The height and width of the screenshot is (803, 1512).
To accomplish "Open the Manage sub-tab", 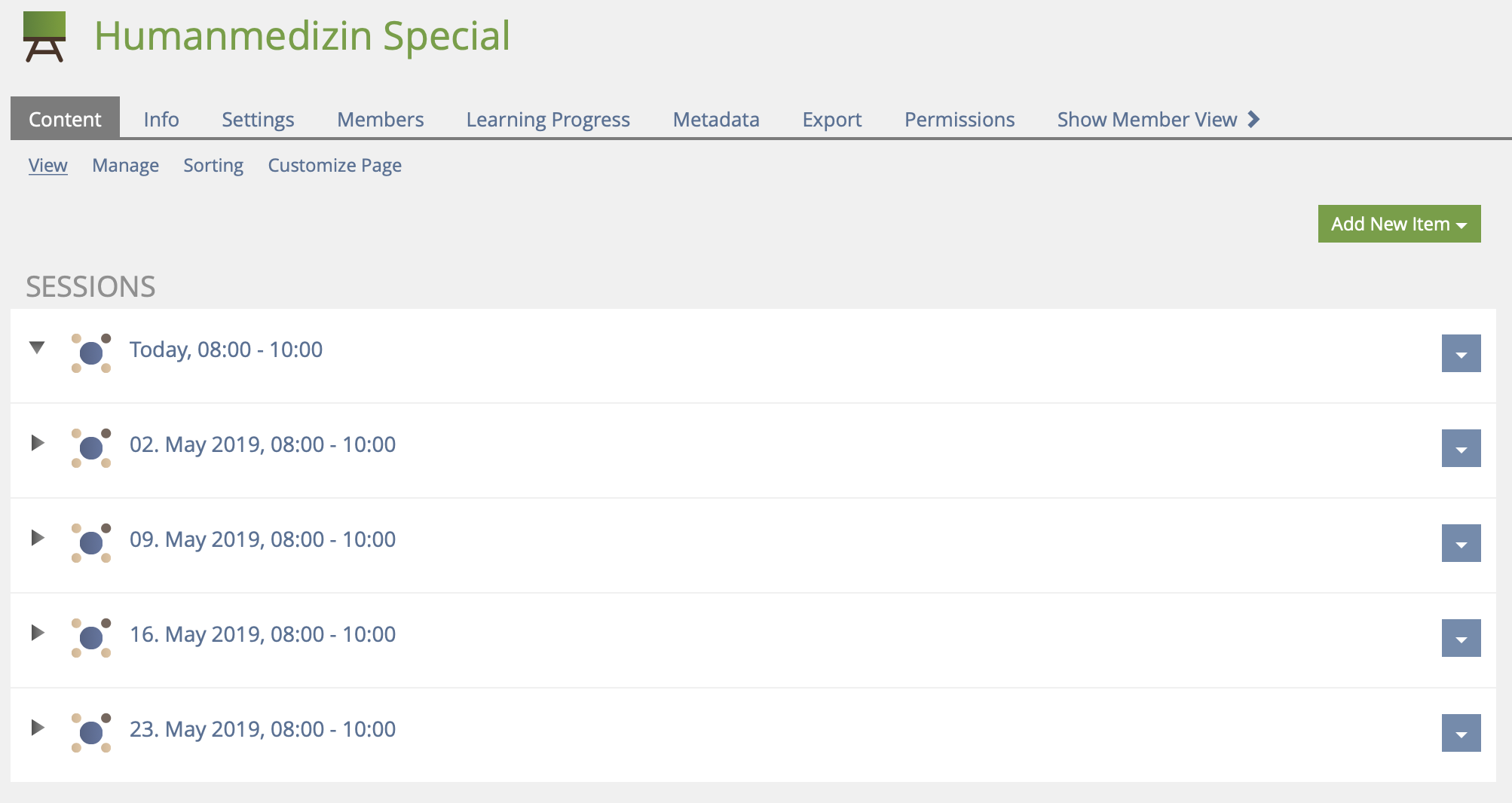I will click(x=125, y=165).
